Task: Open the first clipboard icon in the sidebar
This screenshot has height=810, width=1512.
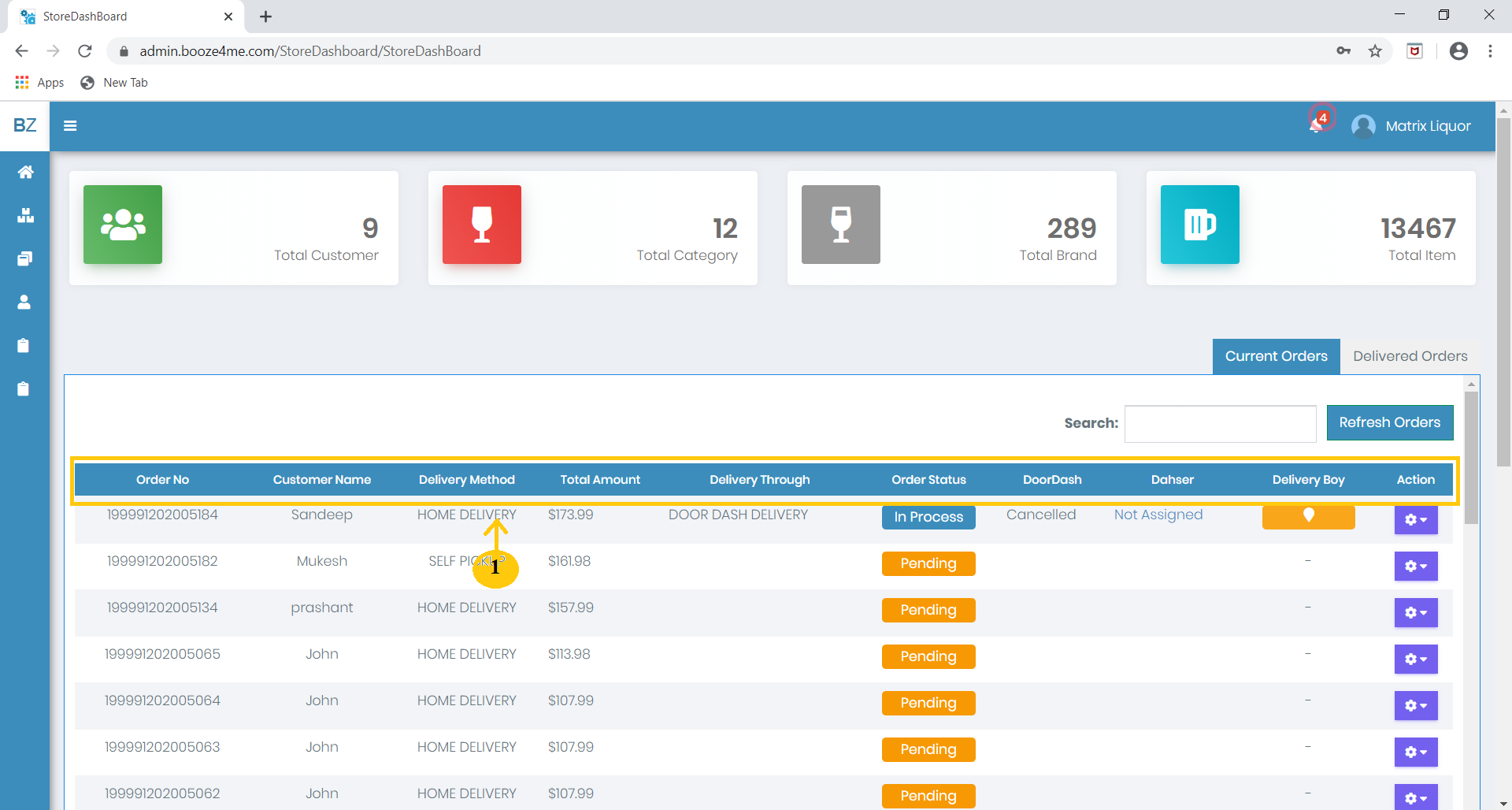Action: coord(24,345)
